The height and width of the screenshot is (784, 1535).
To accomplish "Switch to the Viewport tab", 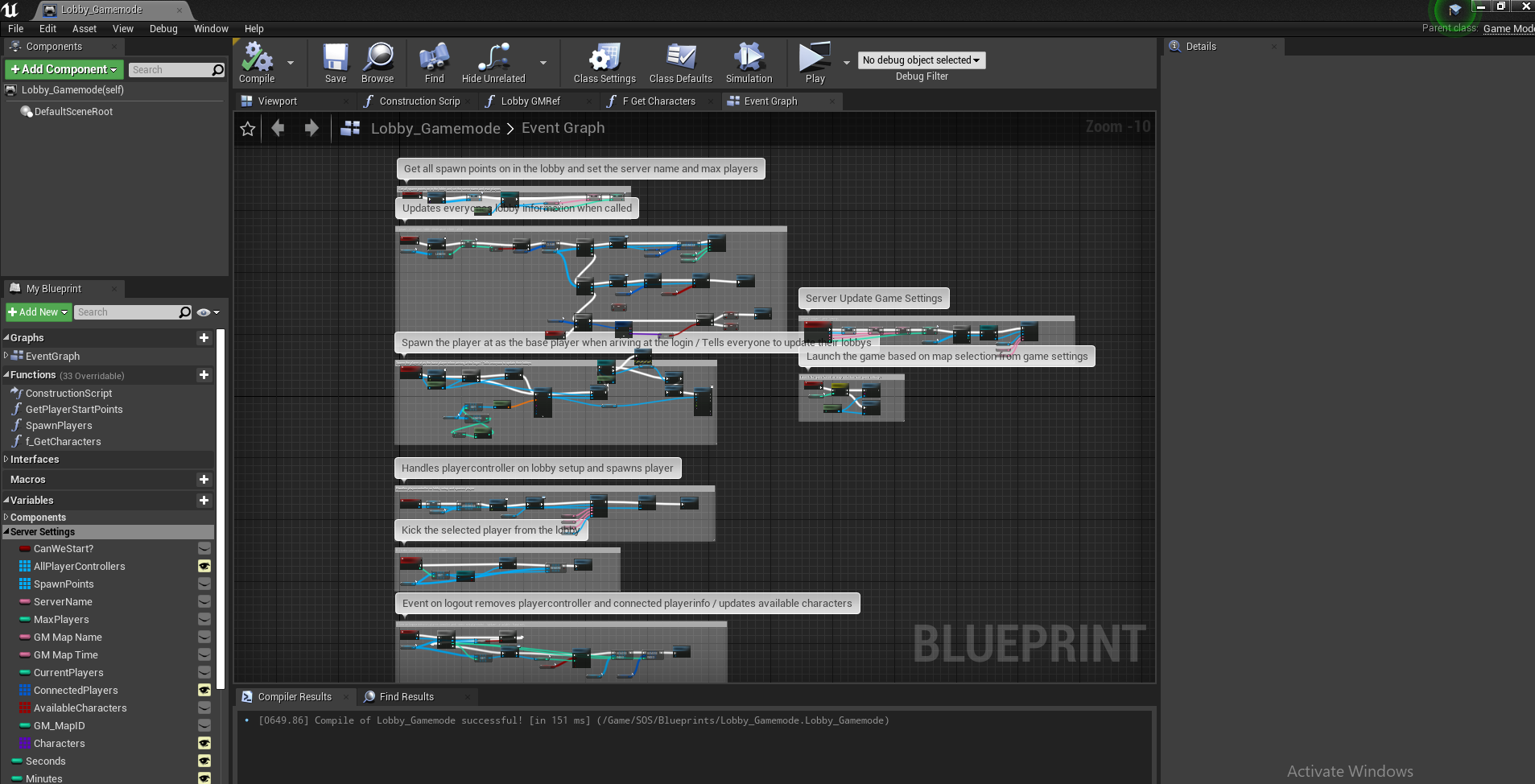I will coord(277,101).
